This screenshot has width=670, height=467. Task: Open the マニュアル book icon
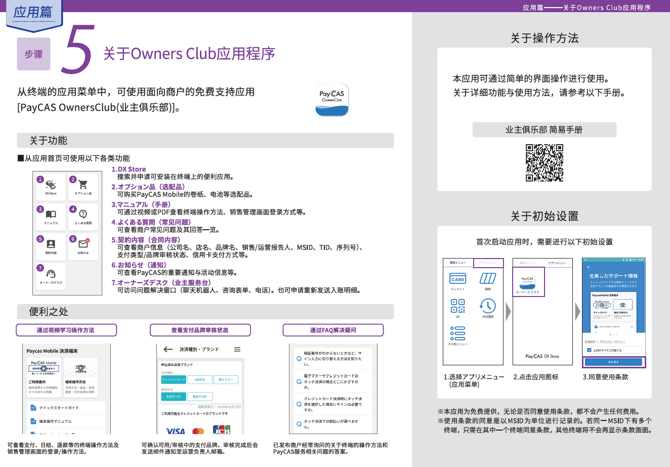tap(51, 215)
